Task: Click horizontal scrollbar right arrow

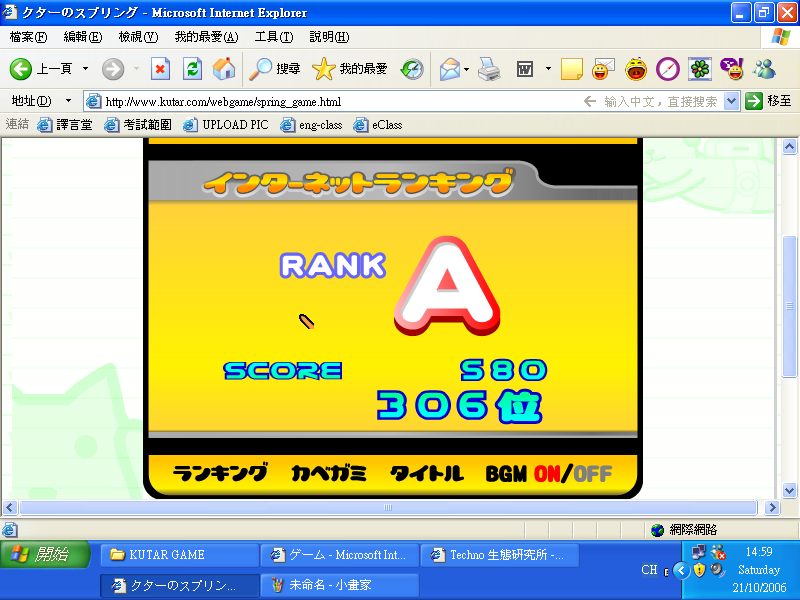Action: [772, 507]
